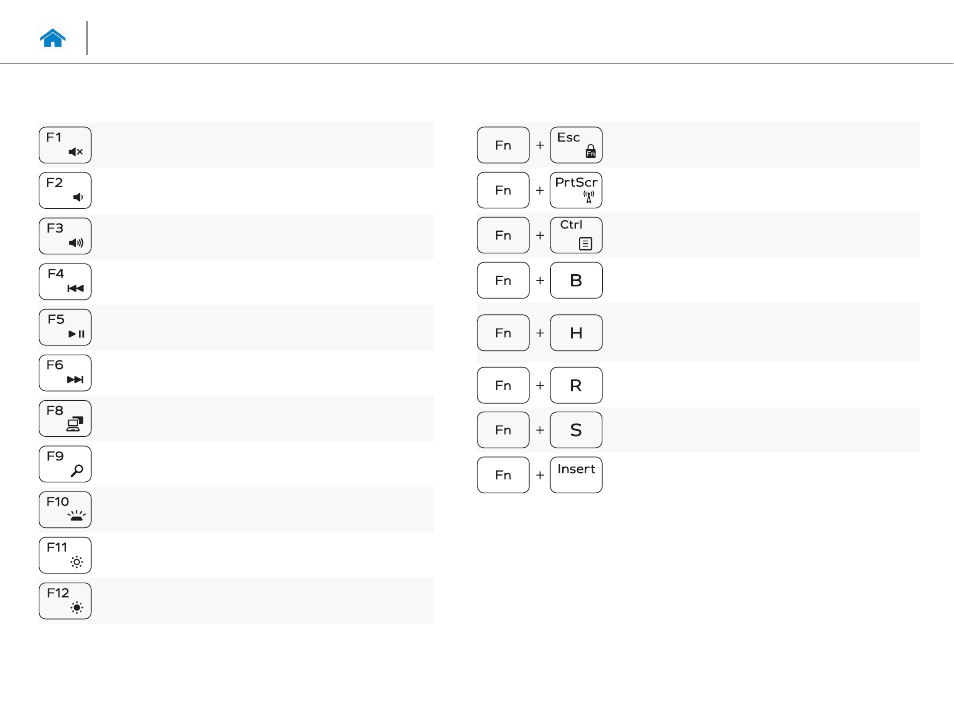Select the F6 next track key
The width and height of the screenshot is (954, 721).
[65, 373]
